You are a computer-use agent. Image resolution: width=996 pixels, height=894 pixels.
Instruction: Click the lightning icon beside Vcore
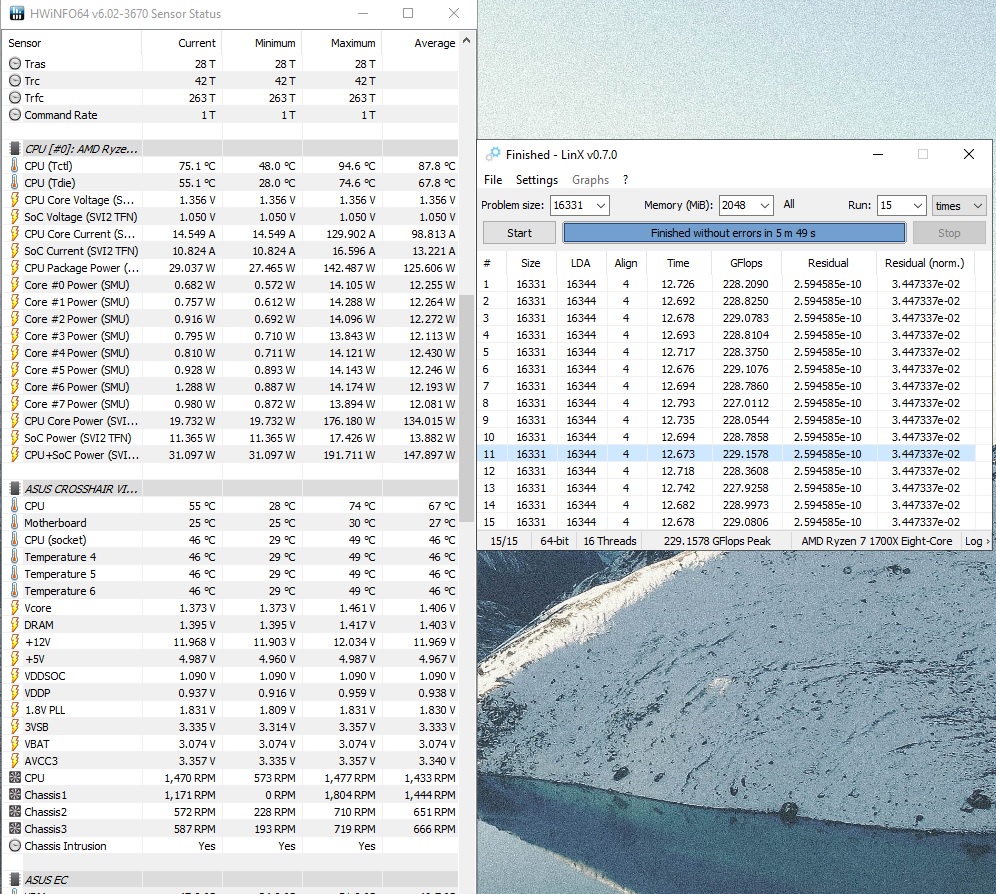14,608
